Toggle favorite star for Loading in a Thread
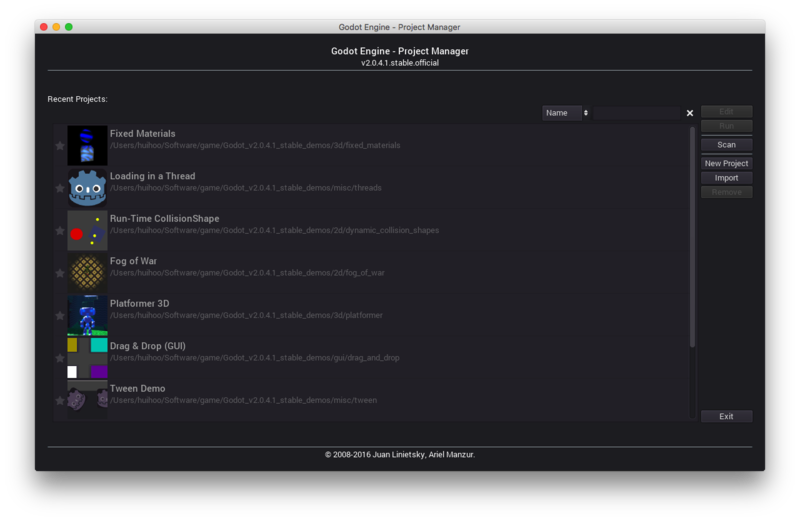 (60, 188)
